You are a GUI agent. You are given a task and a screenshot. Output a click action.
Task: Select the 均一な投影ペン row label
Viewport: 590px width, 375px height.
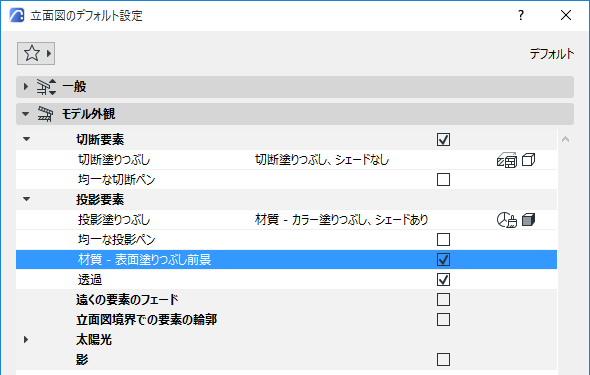[117, 240]
